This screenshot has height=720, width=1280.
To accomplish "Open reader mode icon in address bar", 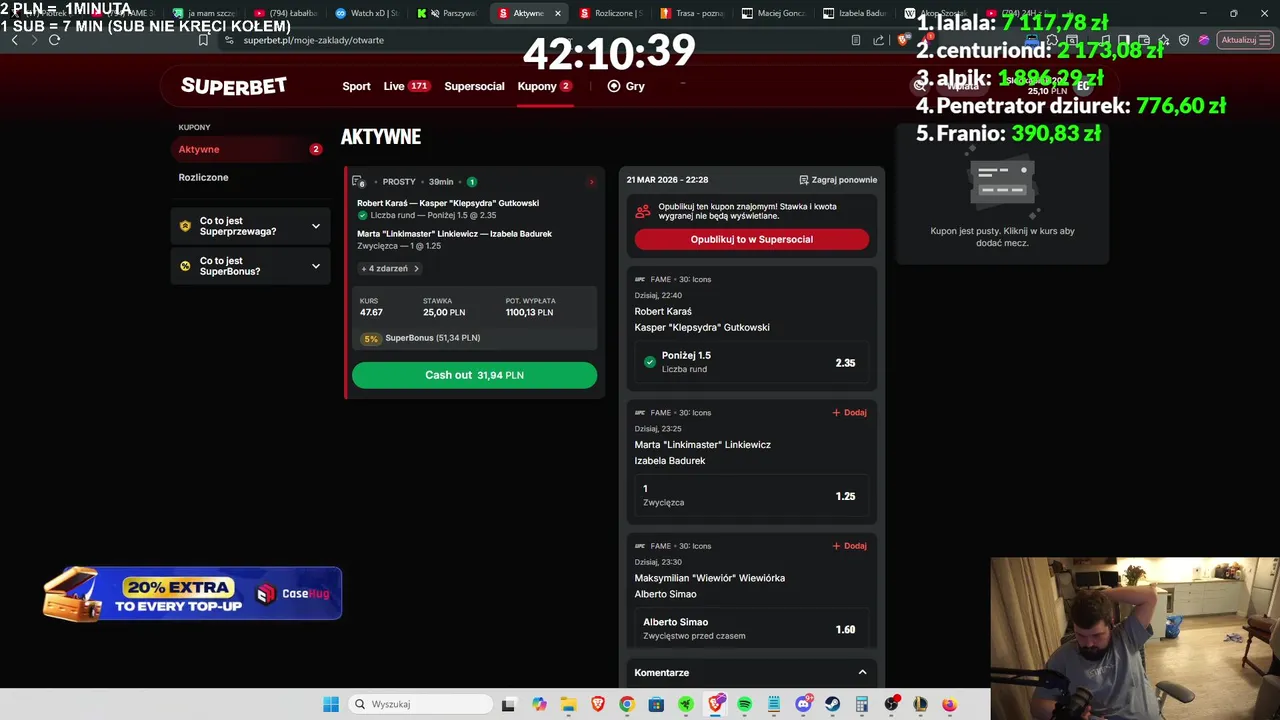I will coord(856,40).
